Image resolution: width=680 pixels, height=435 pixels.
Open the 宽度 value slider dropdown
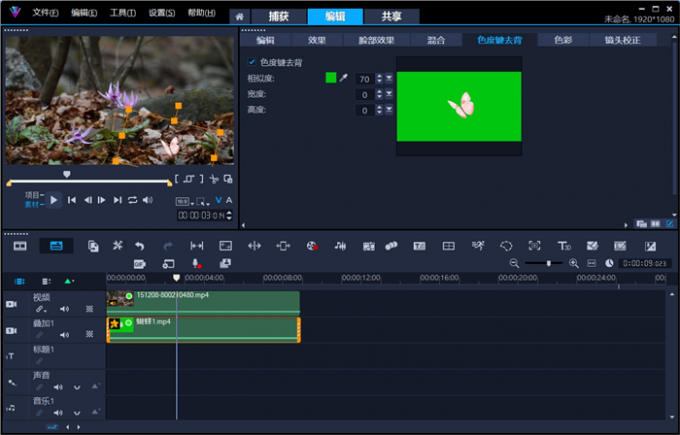tap(389, 94)
